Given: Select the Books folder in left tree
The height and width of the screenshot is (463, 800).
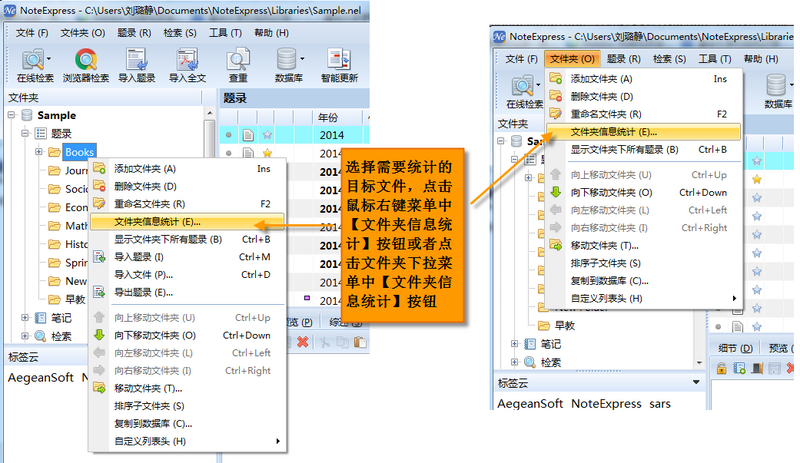Looking at the screenshot, I should pyautogui.click(x=79, y=152).
